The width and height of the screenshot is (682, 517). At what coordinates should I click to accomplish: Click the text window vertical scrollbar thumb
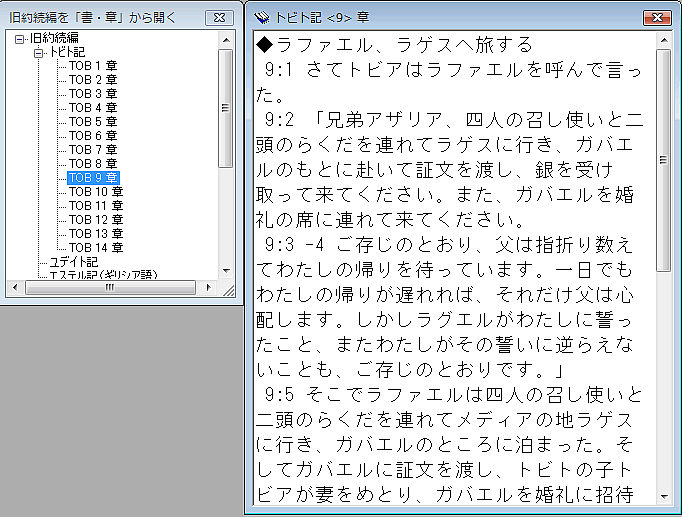click(663, 160)
